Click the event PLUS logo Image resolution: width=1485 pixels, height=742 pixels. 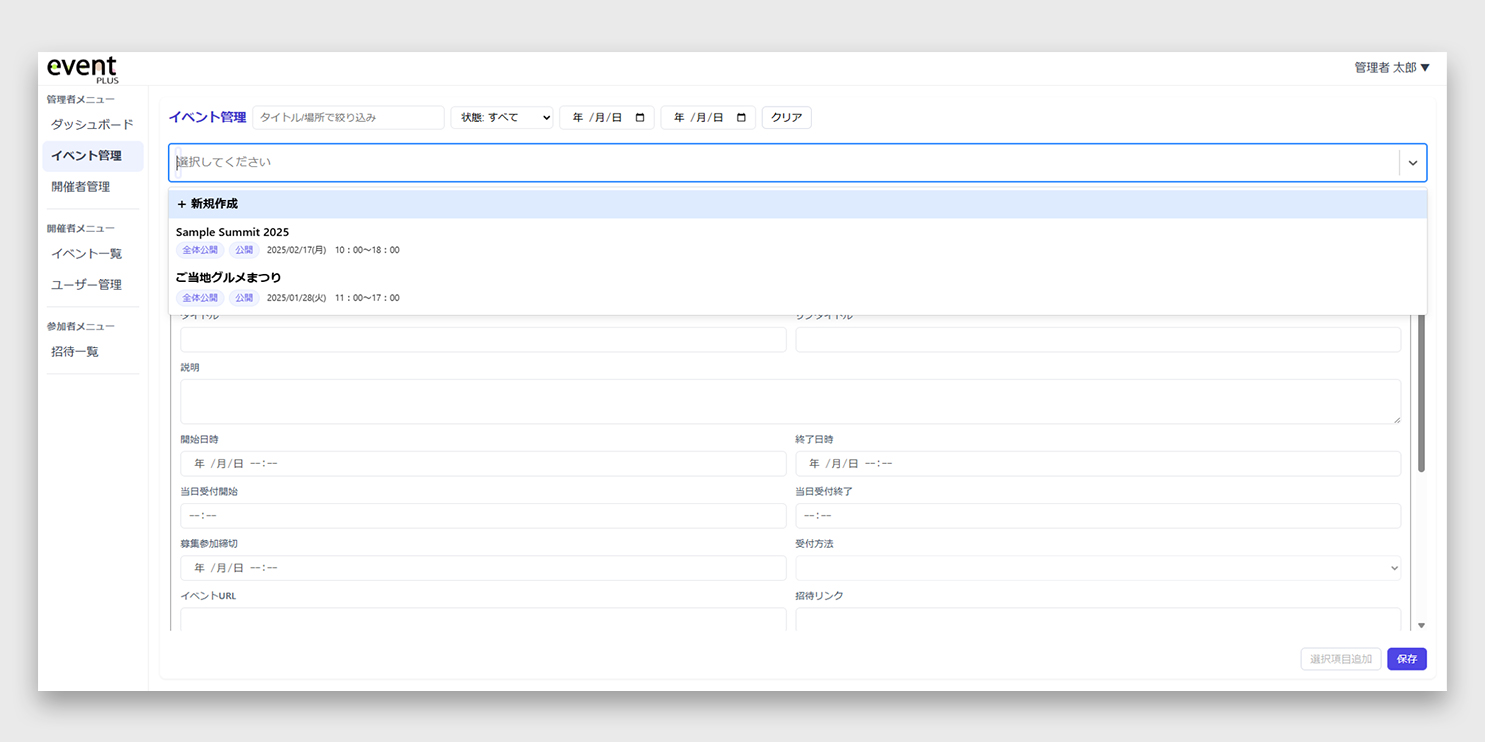tap(82, 69)
